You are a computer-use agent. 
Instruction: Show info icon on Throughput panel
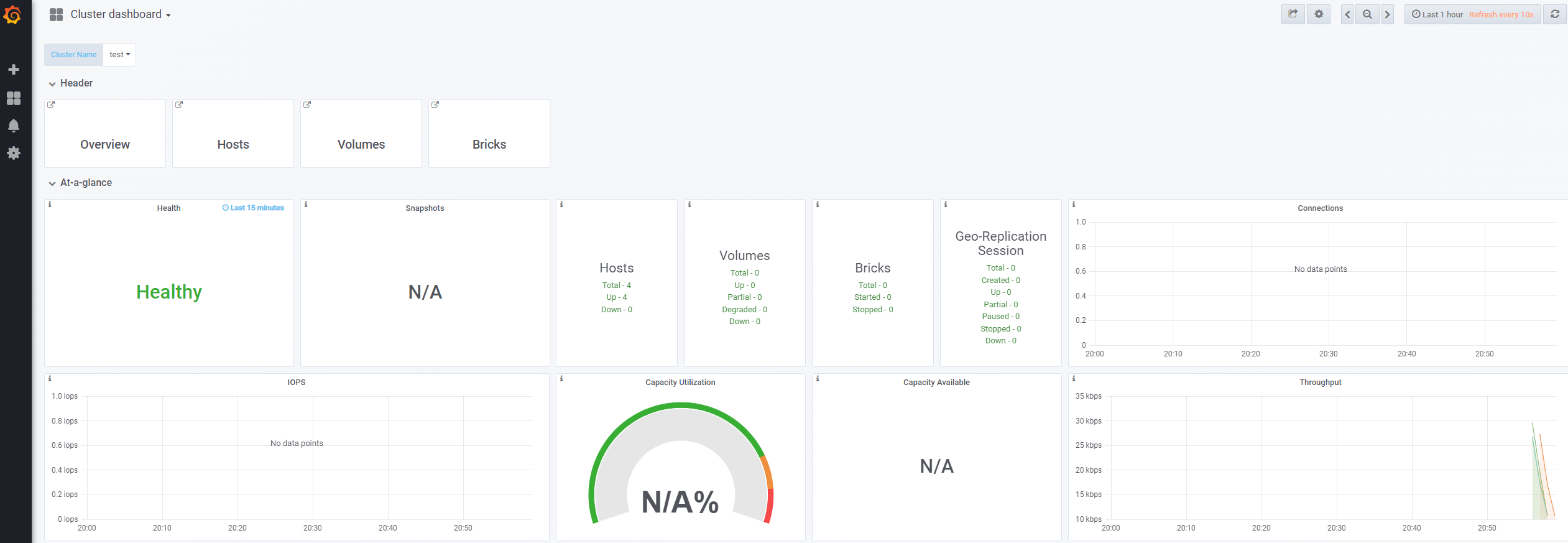[1074, 378]
